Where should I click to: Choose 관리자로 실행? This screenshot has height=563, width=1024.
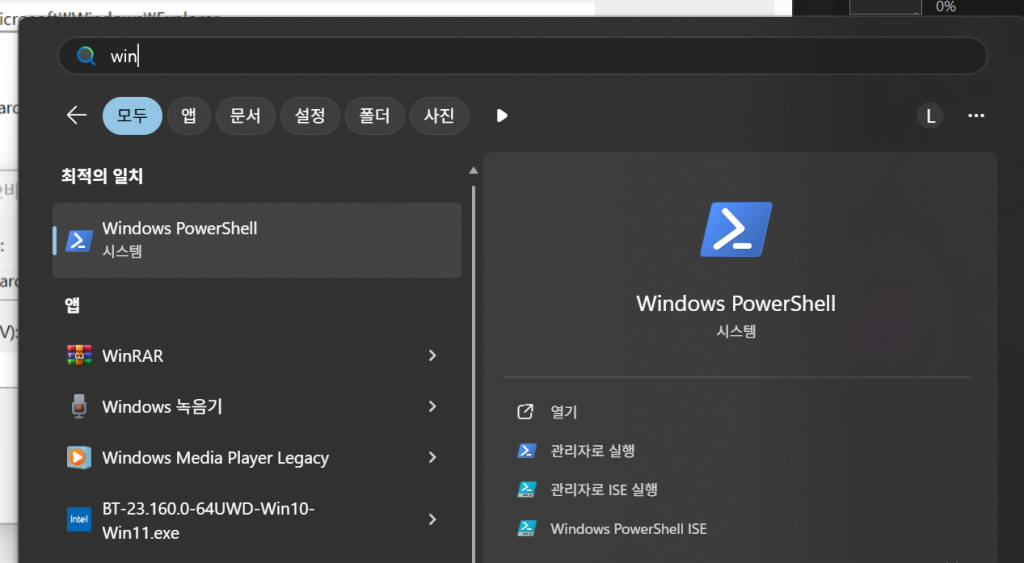click(x=592, y=451)
